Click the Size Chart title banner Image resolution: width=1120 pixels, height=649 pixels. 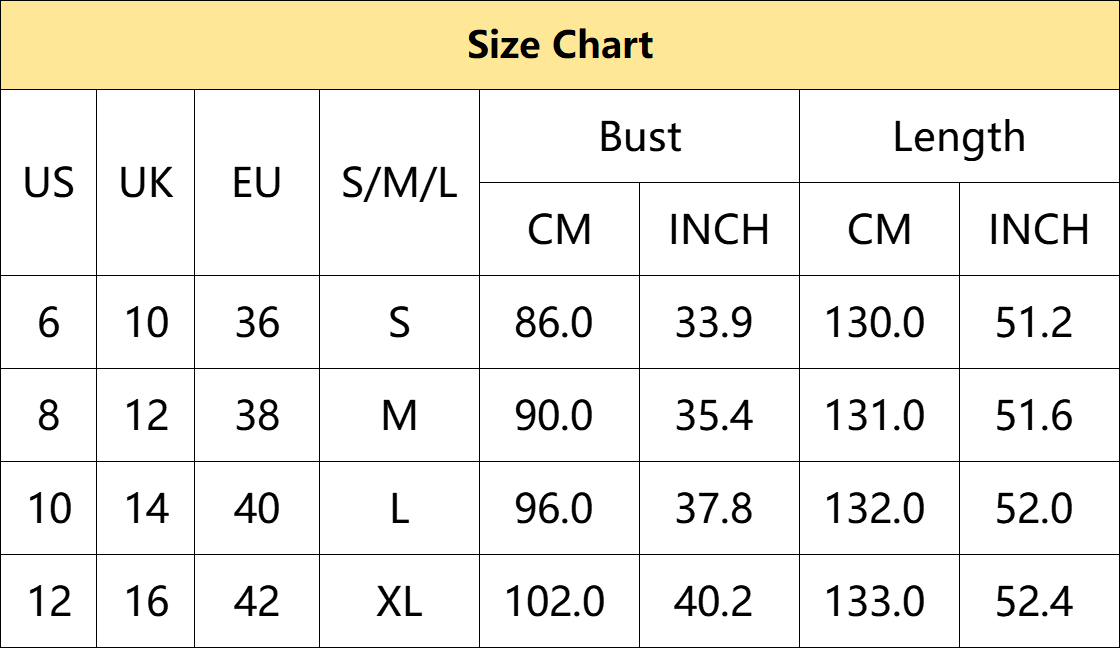(x=560, y=45)
